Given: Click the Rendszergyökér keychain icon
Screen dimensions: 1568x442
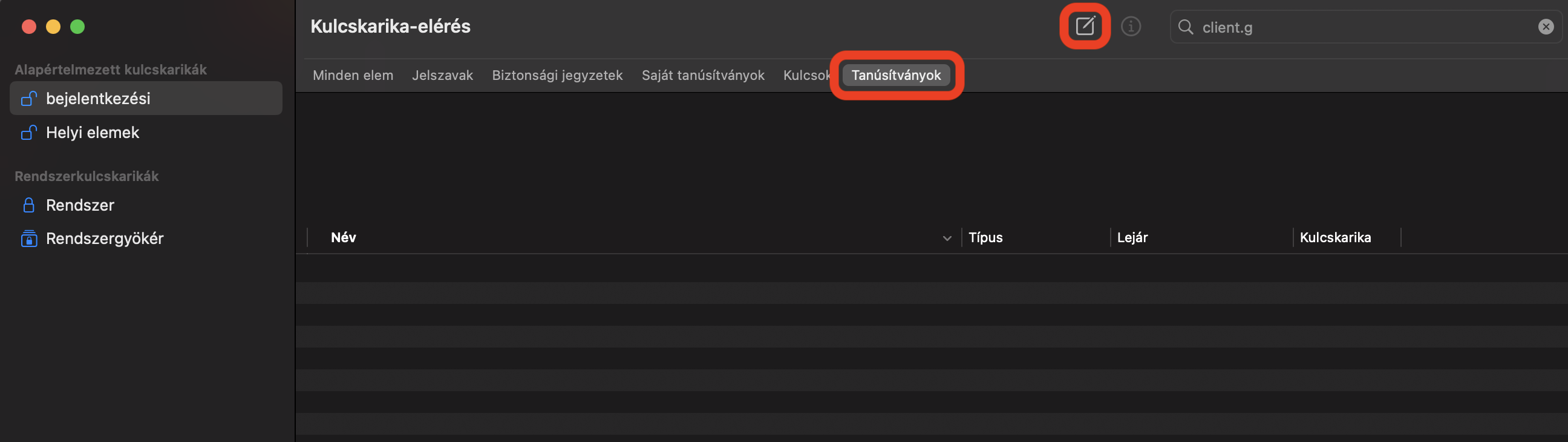Looking at the screenshot, I should point(28,238).
